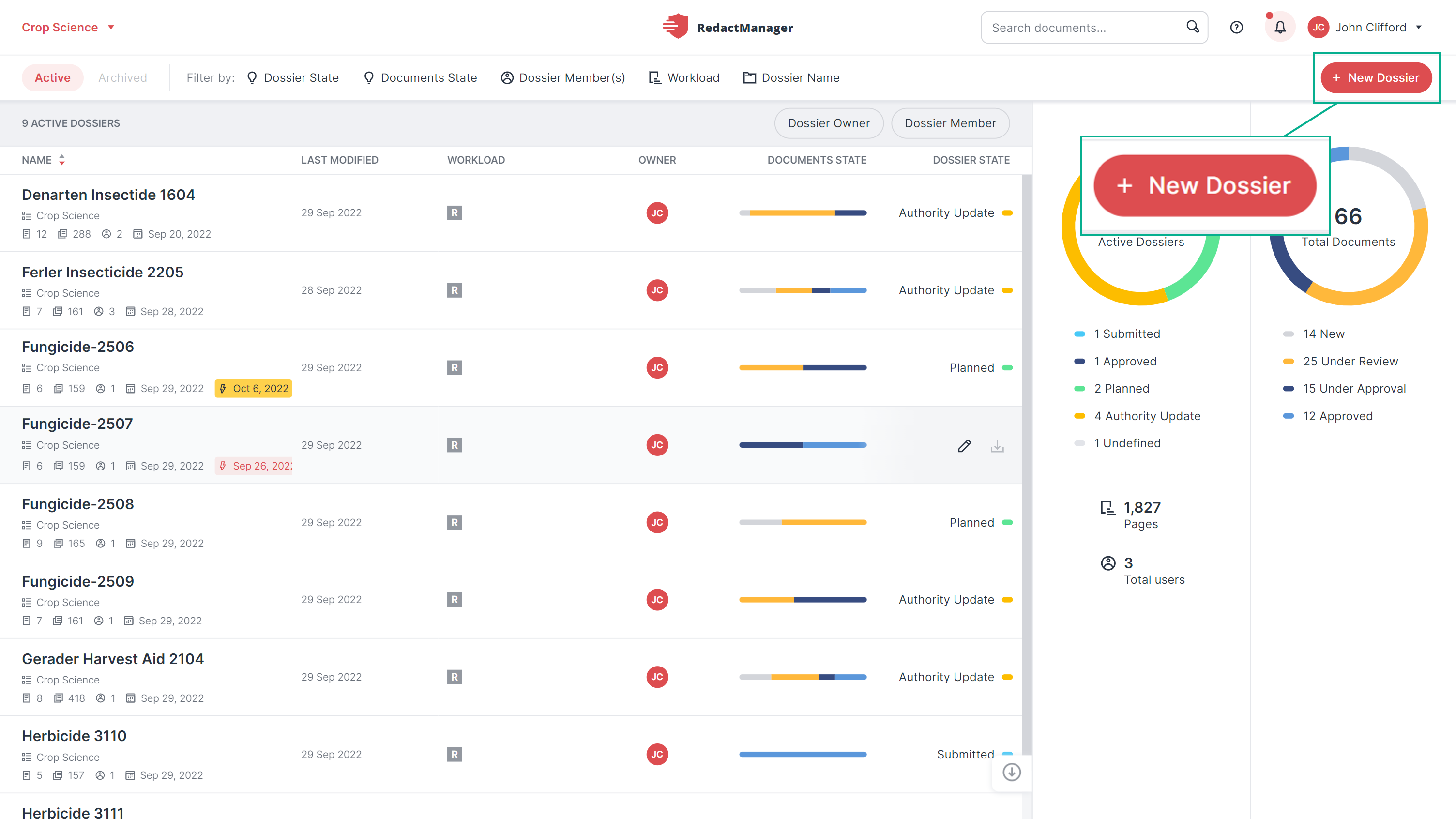Click the circled down-arrow scroll icon
Screen dimensions: 1456x819
click(1011, 772)
